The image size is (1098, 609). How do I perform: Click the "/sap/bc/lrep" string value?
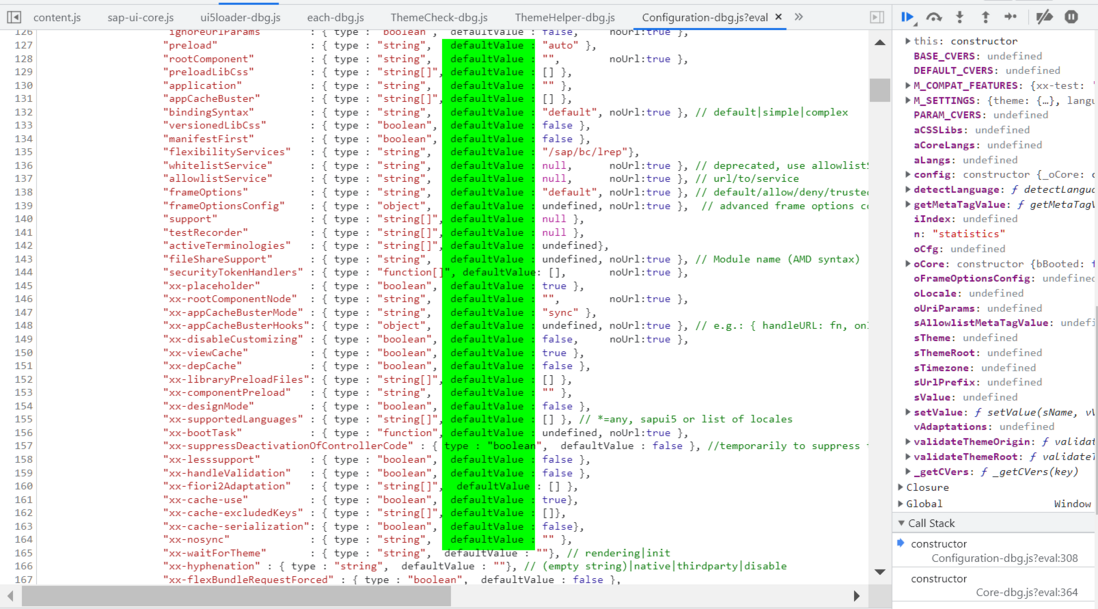(585, 152)
